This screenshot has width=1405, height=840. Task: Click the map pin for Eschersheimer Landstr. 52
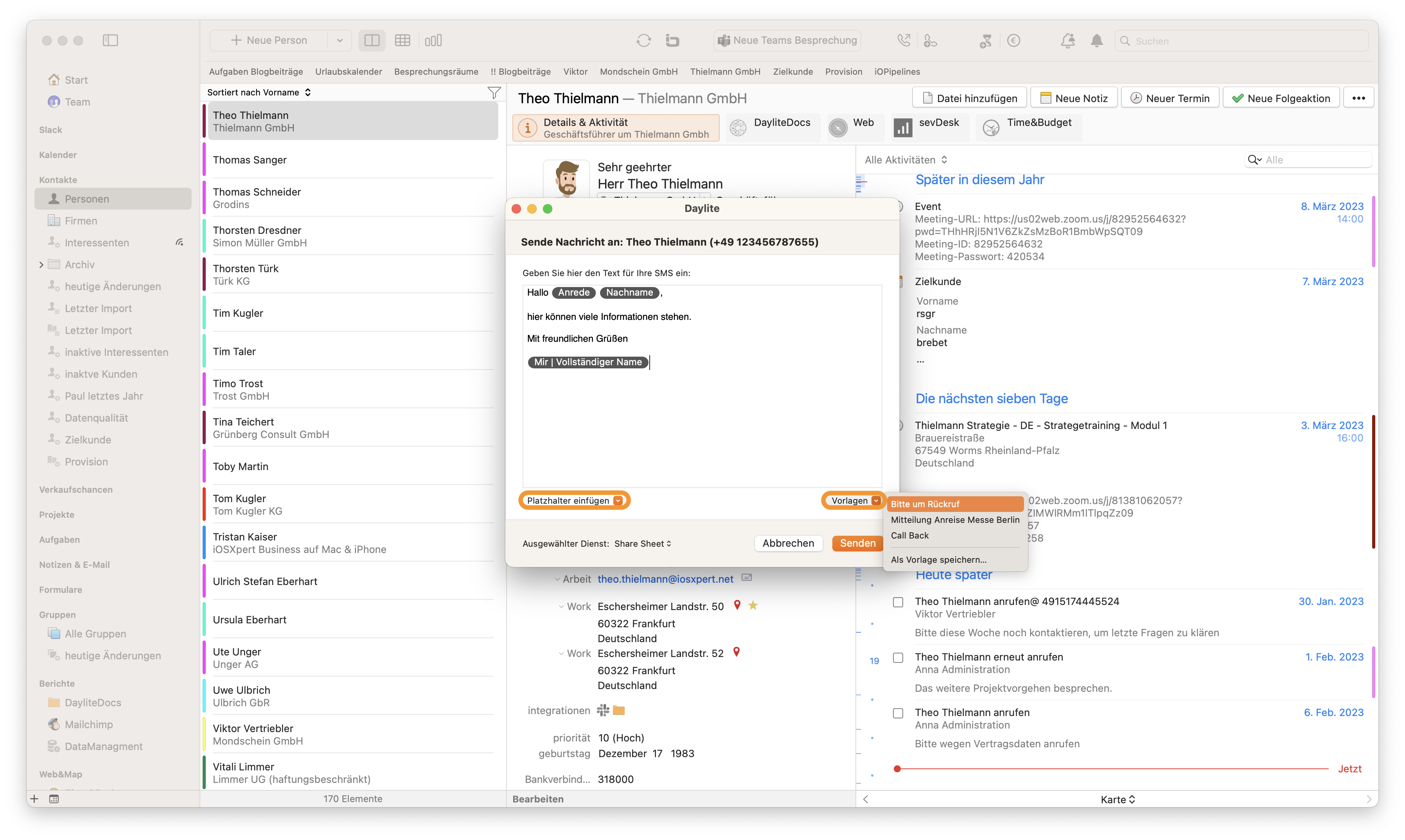[737, 652]
